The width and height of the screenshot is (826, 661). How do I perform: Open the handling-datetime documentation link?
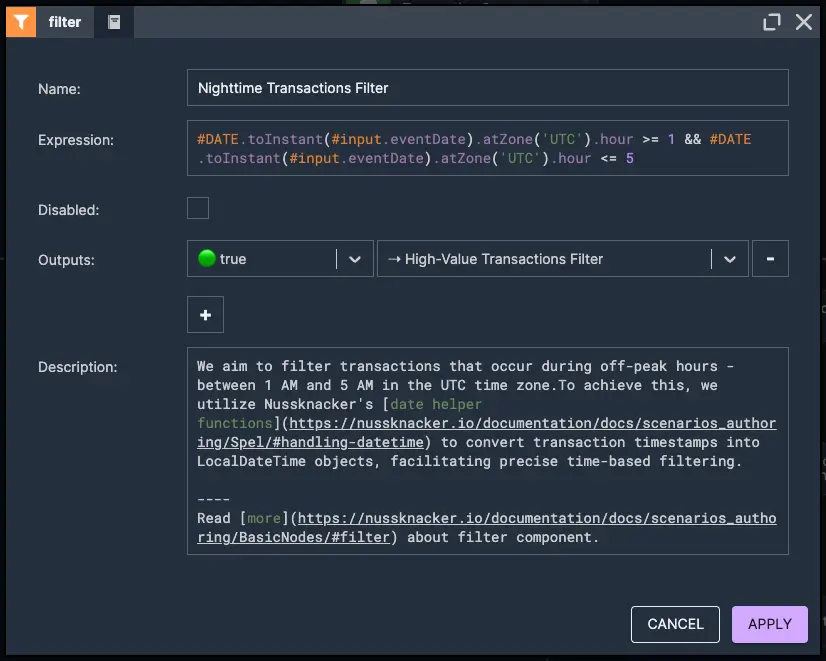(486, 432)
